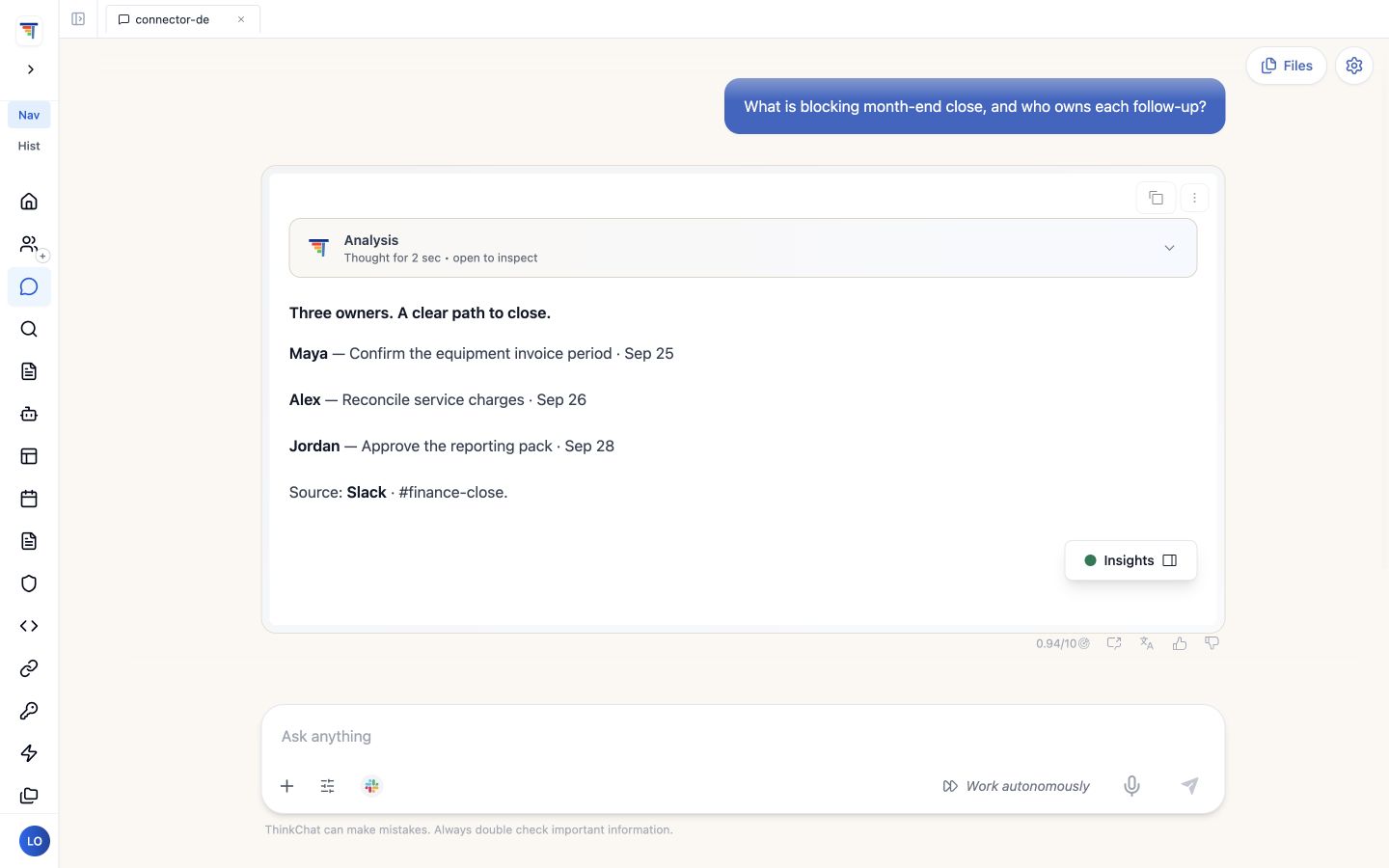
Task: Open the Home page from sidebar
Action: pos(29,202)
